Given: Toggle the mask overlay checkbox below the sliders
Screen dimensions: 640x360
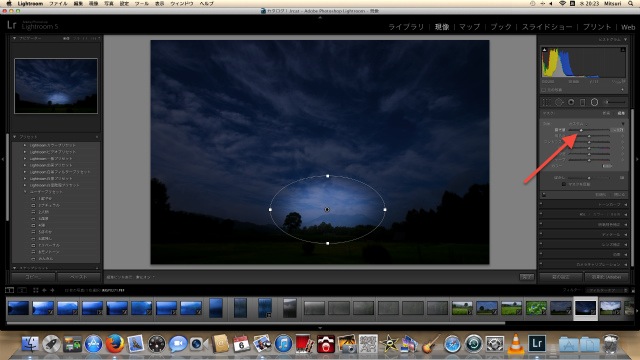Looking at the screenshot, I should tap(564, 184).
